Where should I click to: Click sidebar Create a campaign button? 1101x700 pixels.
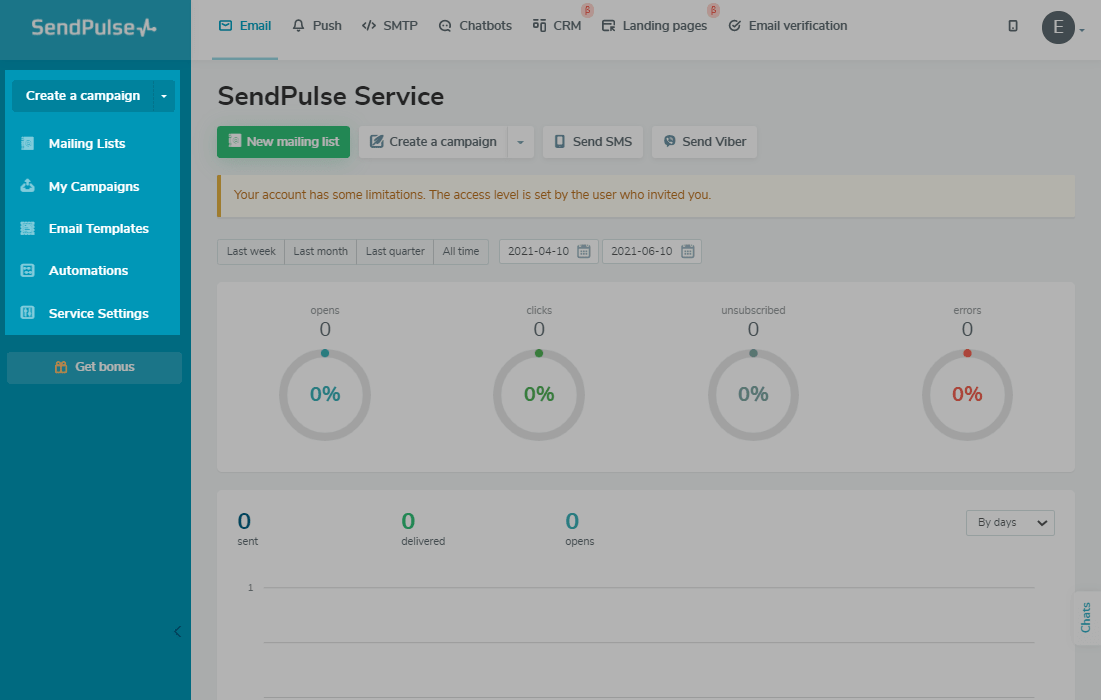[x=83, y=95]
